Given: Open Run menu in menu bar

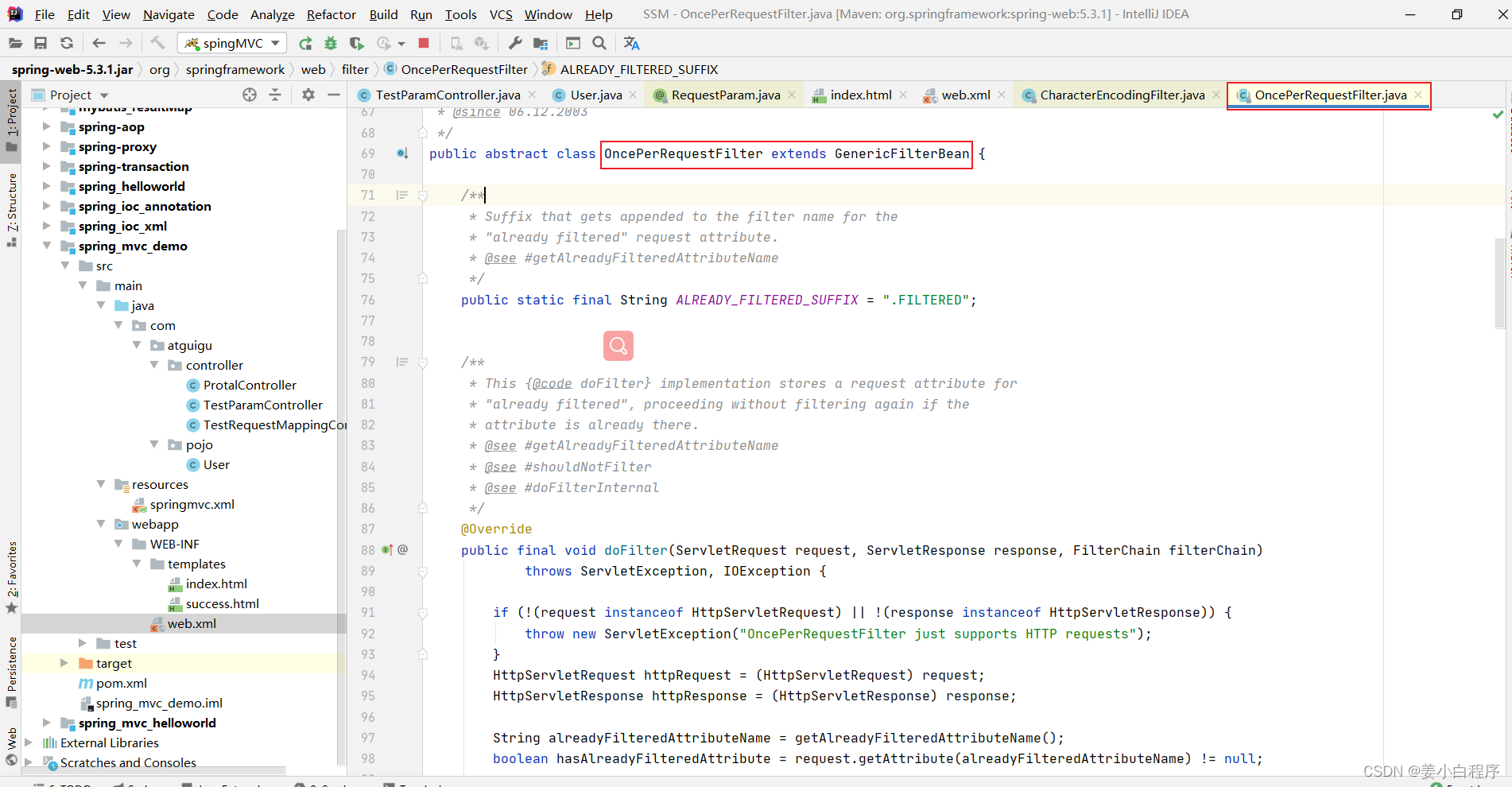Looking at the screenshot, I should (x=421, y=14).
